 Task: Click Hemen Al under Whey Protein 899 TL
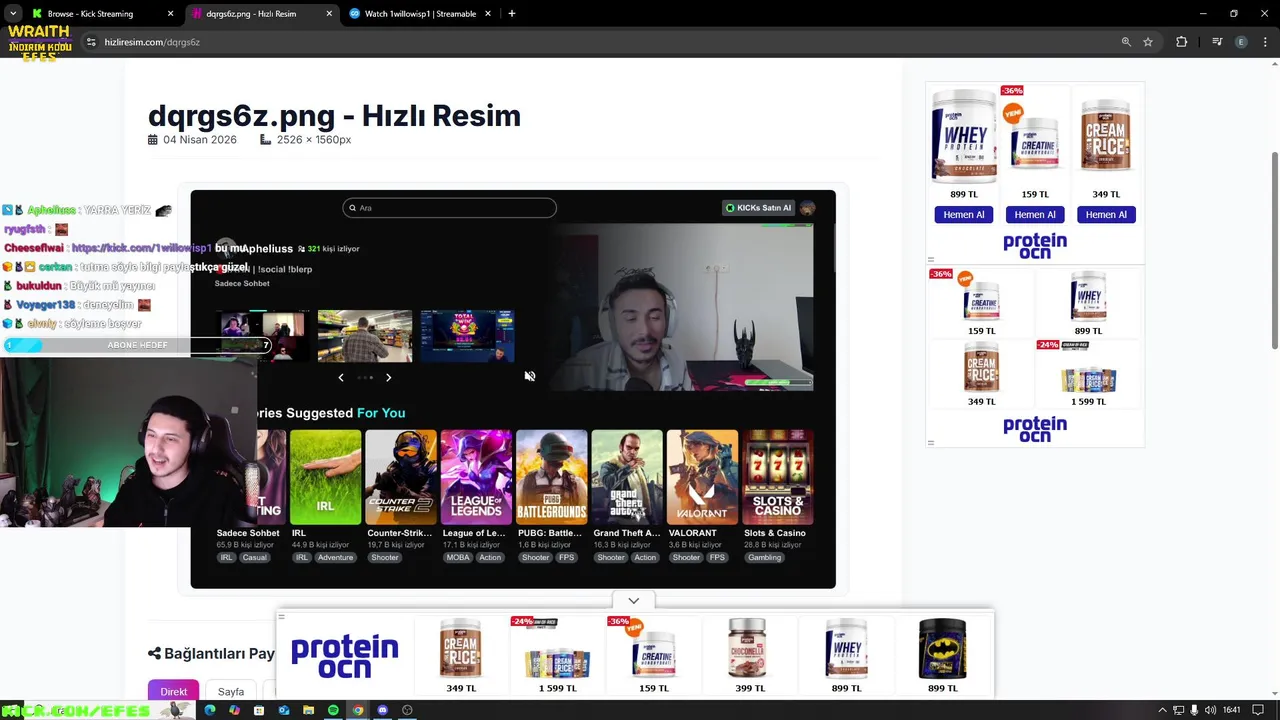tap(964, 214)
